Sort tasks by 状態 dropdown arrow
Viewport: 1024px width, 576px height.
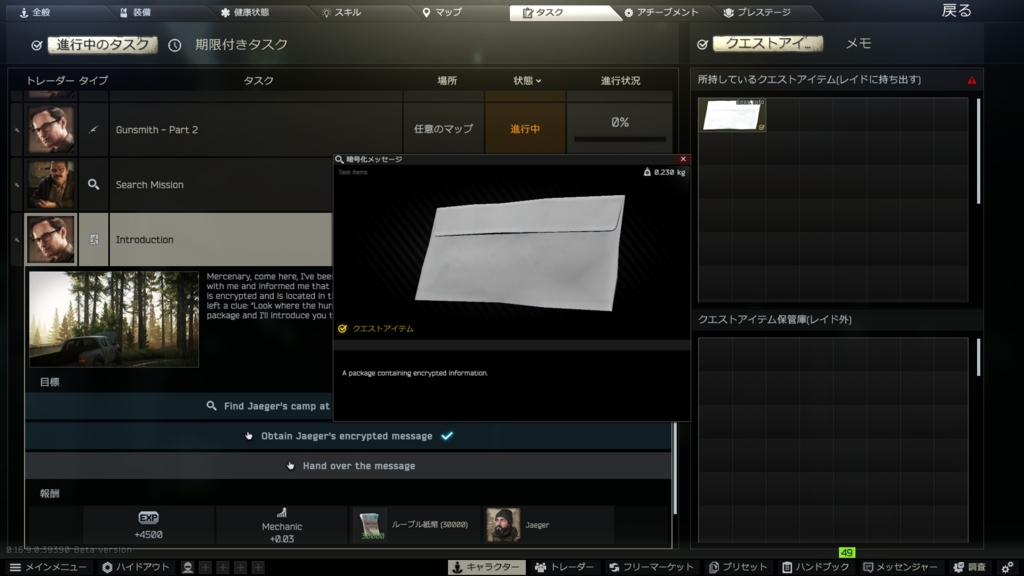coord(538,81)
